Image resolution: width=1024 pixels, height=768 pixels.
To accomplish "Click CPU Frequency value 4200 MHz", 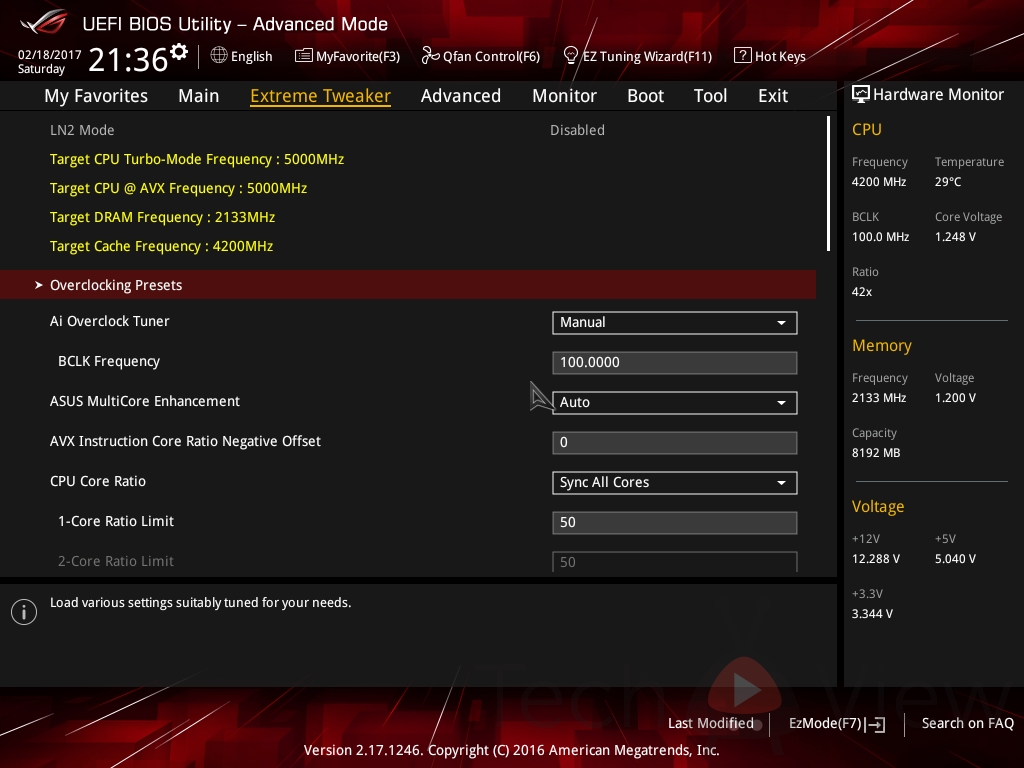I will (x=878, y=182).
